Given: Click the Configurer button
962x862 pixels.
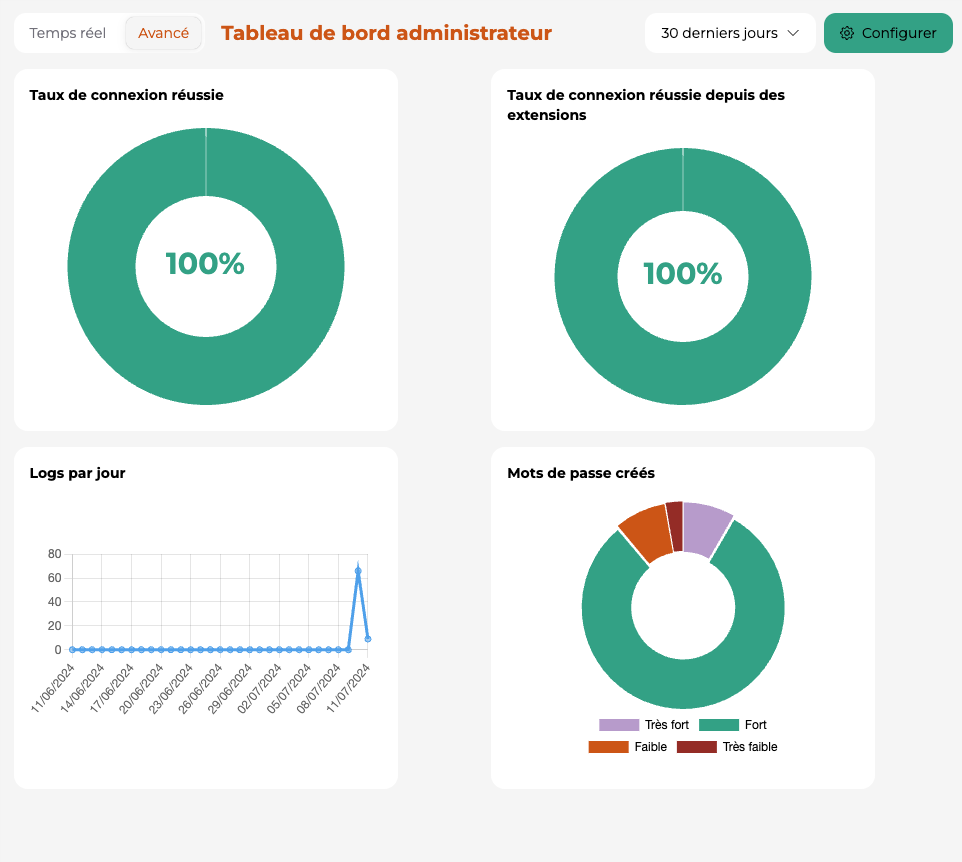Looking at the screenshot, I should (x=888, y=33).
